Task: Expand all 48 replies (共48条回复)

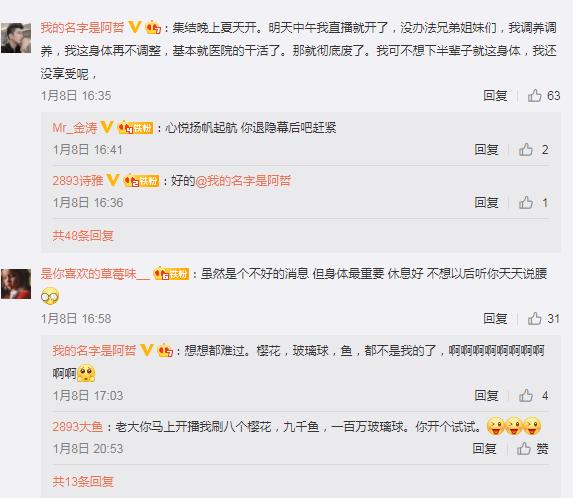Action: click(83, 236)
